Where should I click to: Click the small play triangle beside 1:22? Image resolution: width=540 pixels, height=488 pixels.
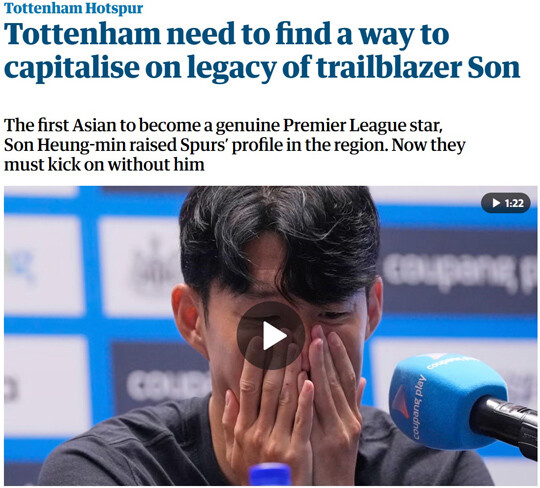point(496,203)
